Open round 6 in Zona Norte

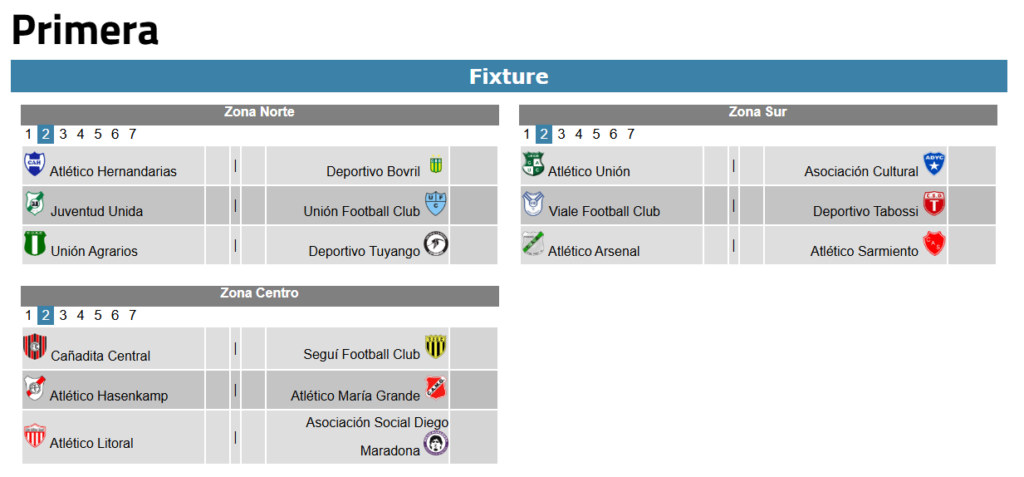[115, 134]
